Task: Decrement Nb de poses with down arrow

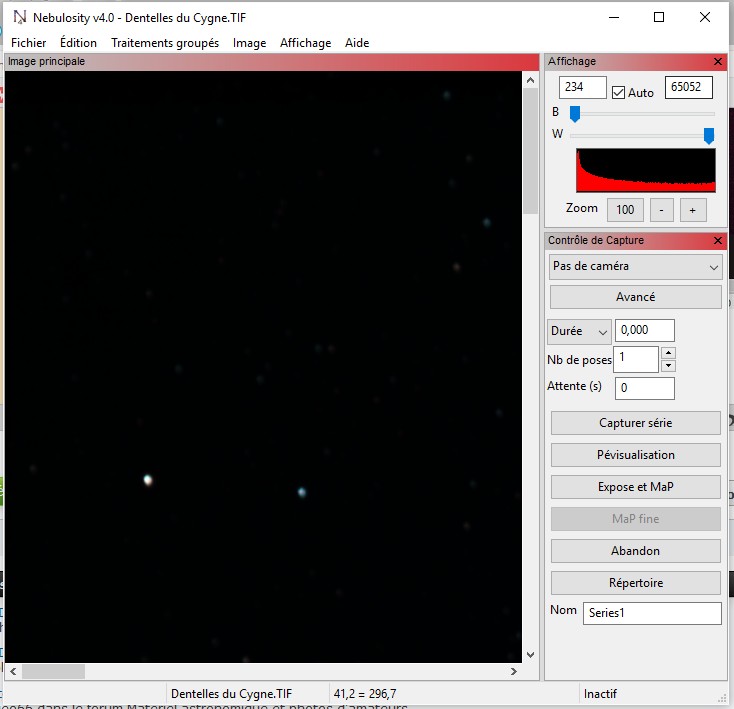Action: (668, 365)
